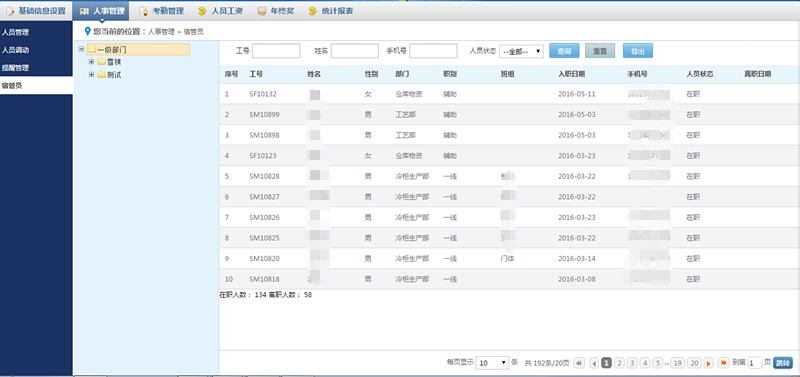Image resolution: width=800 pixels, height=377 pixels.
Task: Click the blue location pin icon
Action: point(87,31)
